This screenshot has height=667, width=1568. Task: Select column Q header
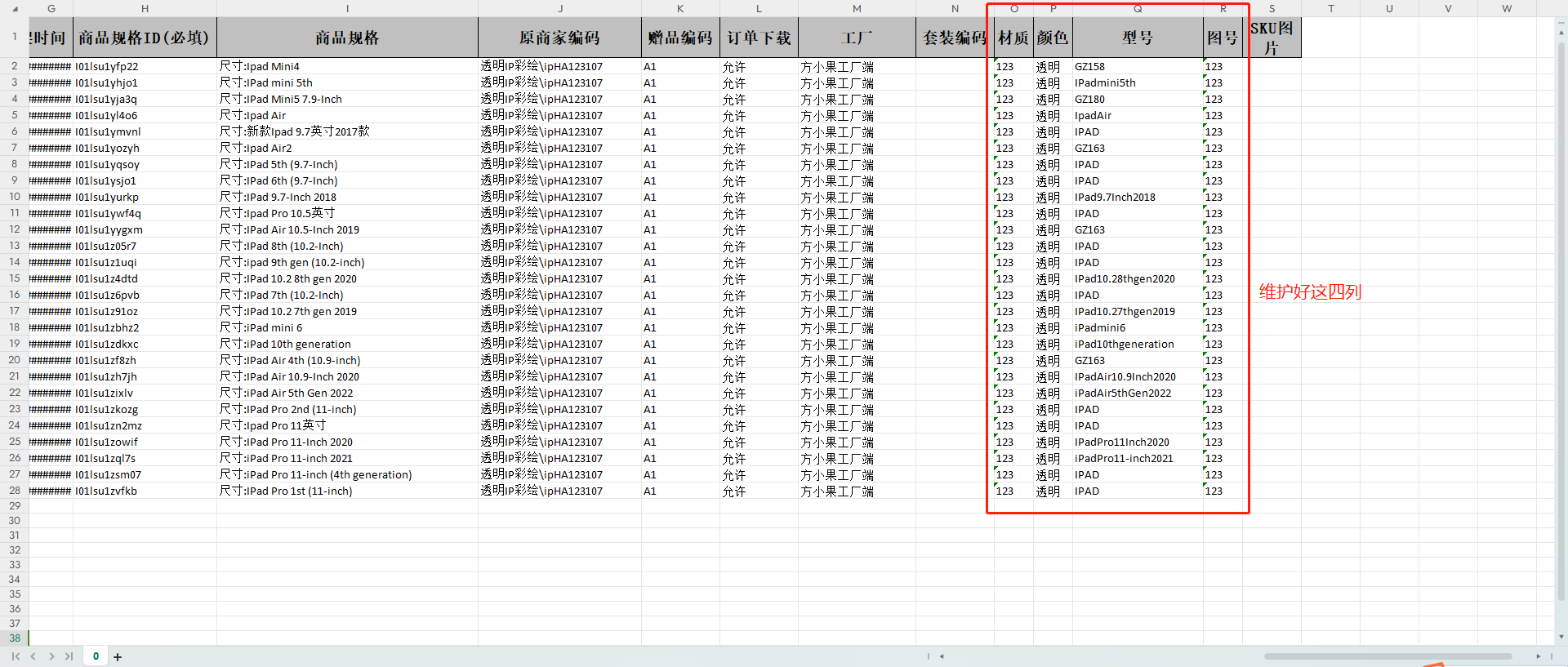[1138, 8]
